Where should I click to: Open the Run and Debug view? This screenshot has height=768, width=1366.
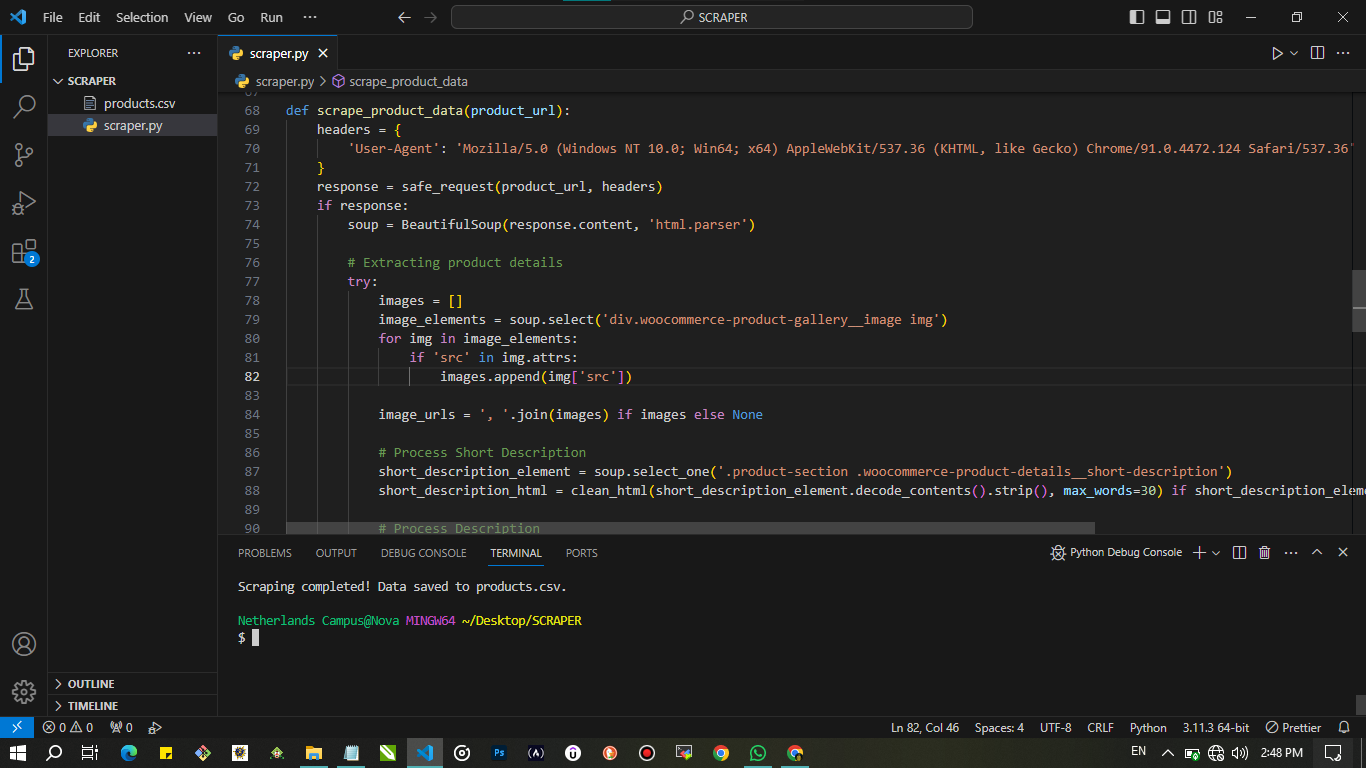coord(24,203)
